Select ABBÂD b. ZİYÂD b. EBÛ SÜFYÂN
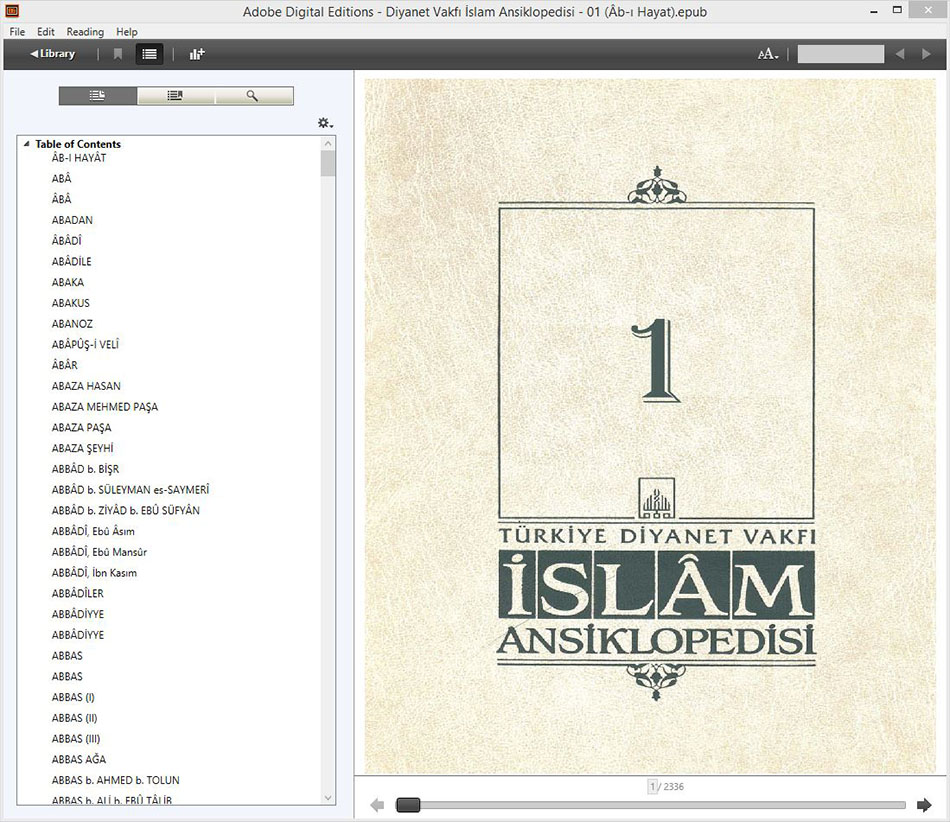Viewport: 950px width, 822px height. coord(125,510)
